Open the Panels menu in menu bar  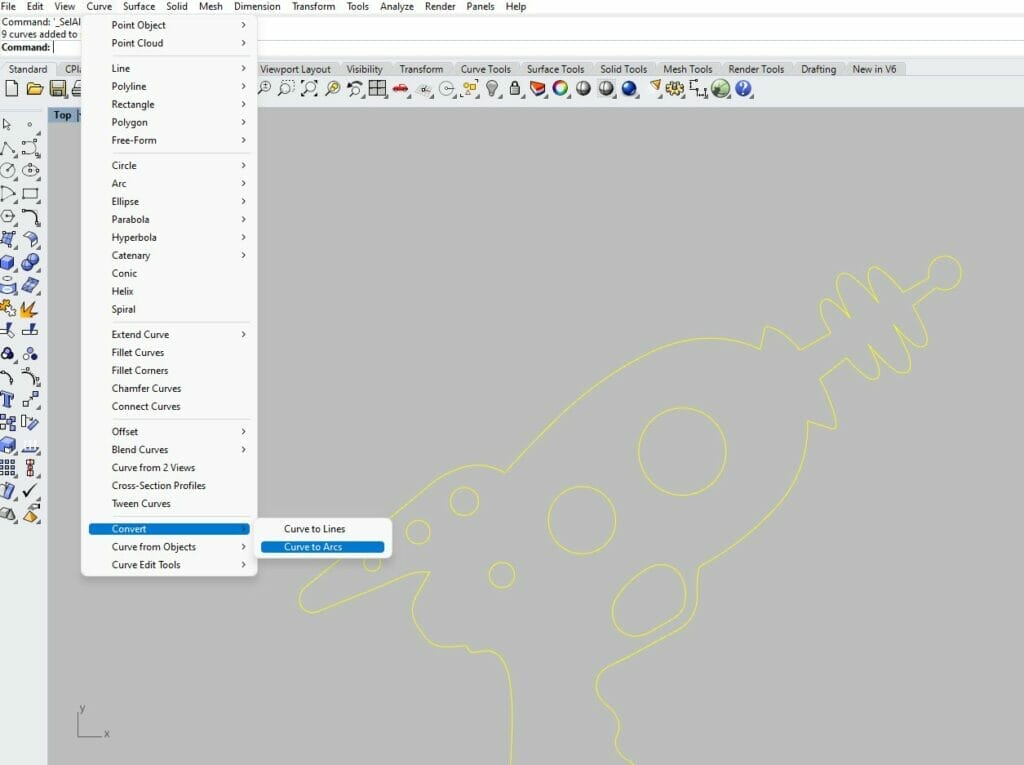tap(480, 7)
